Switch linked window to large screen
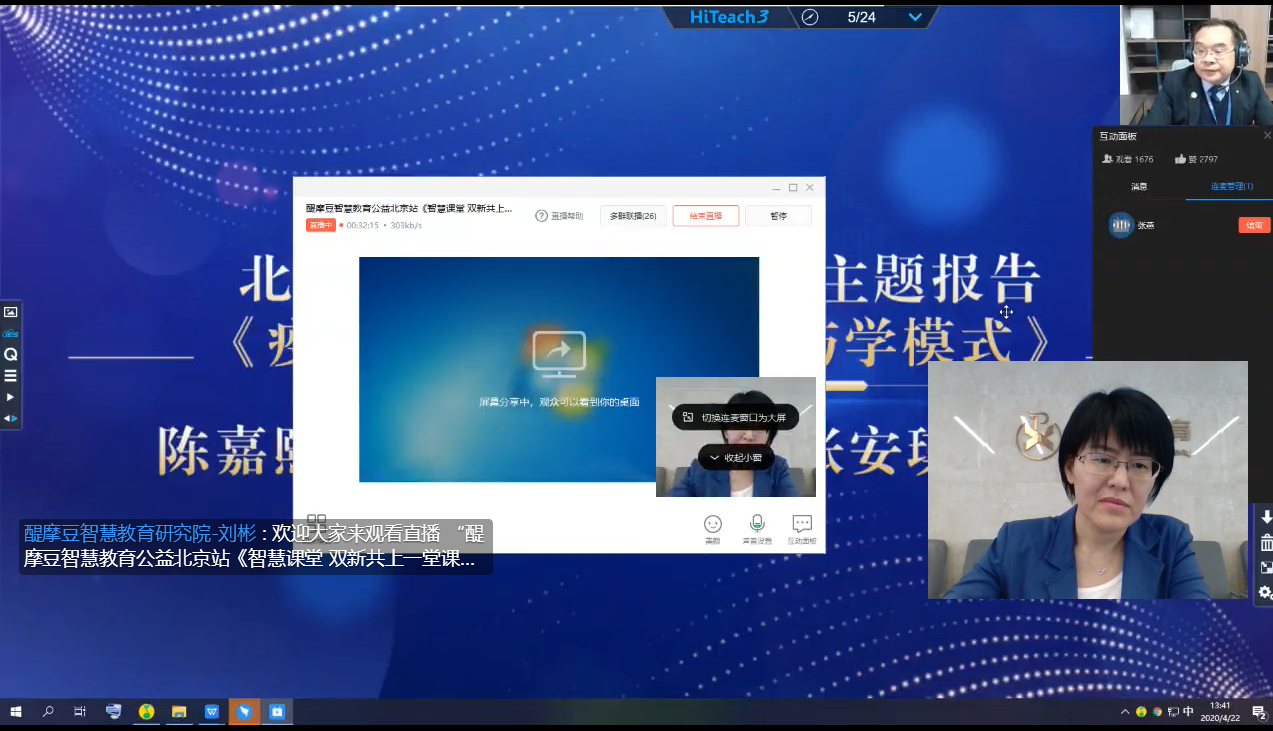1273x731 pixels. point(735,417)
